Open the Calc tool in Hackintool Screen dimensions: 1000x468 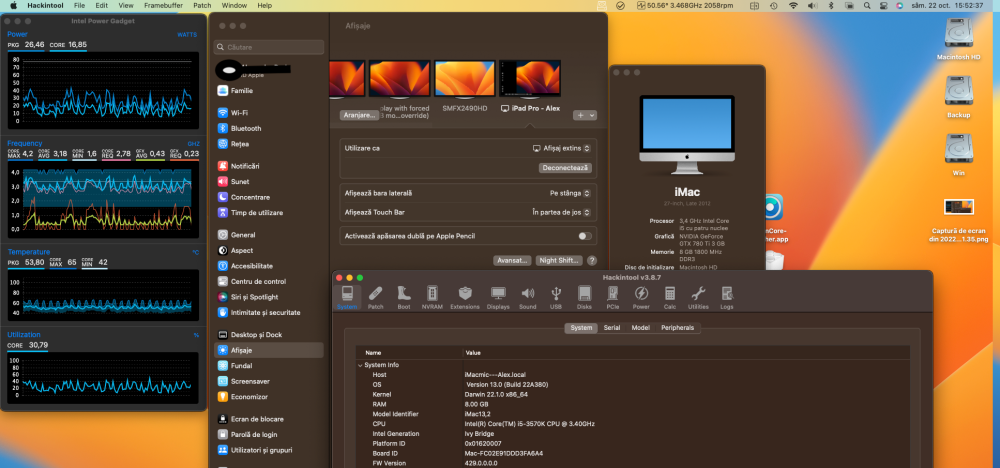[670, 298]
